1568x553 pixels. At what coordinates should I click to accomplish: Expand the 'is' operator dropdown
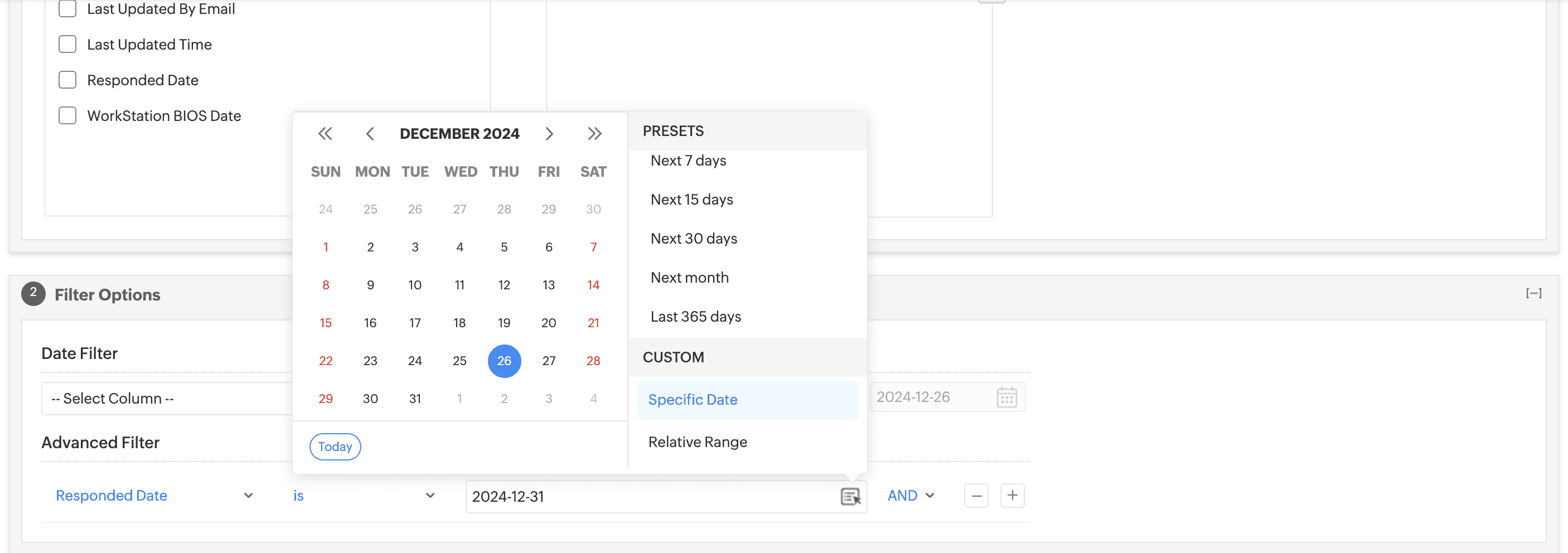click(364, 496)
